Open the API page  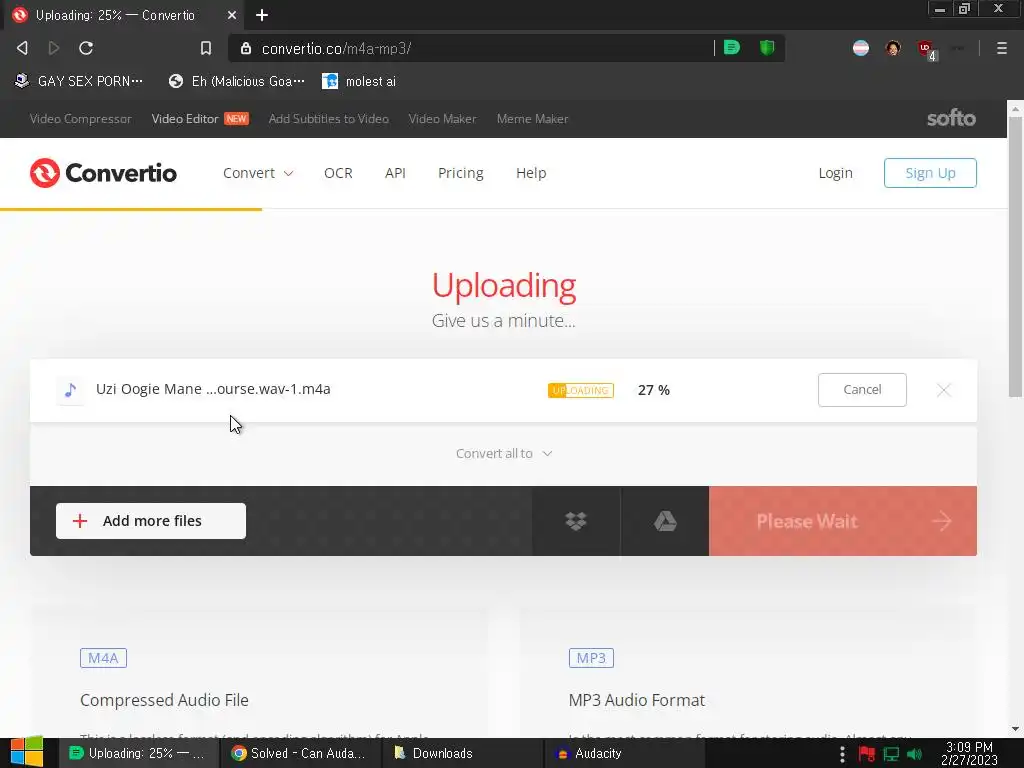point(395,173)
